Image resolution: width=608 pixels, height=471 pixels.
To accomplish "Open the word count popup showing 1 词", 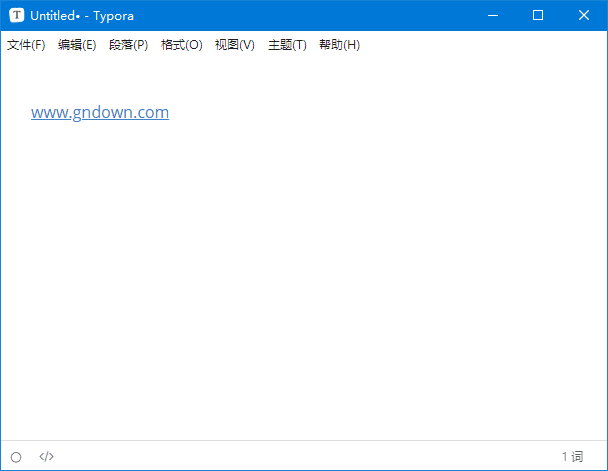I will [x=571, y=457].
